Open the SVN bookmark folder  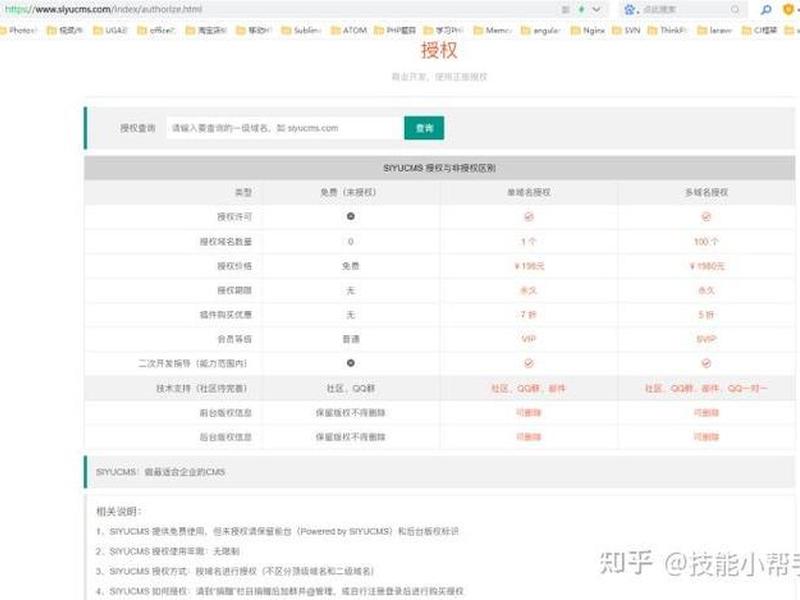[626, 31]
